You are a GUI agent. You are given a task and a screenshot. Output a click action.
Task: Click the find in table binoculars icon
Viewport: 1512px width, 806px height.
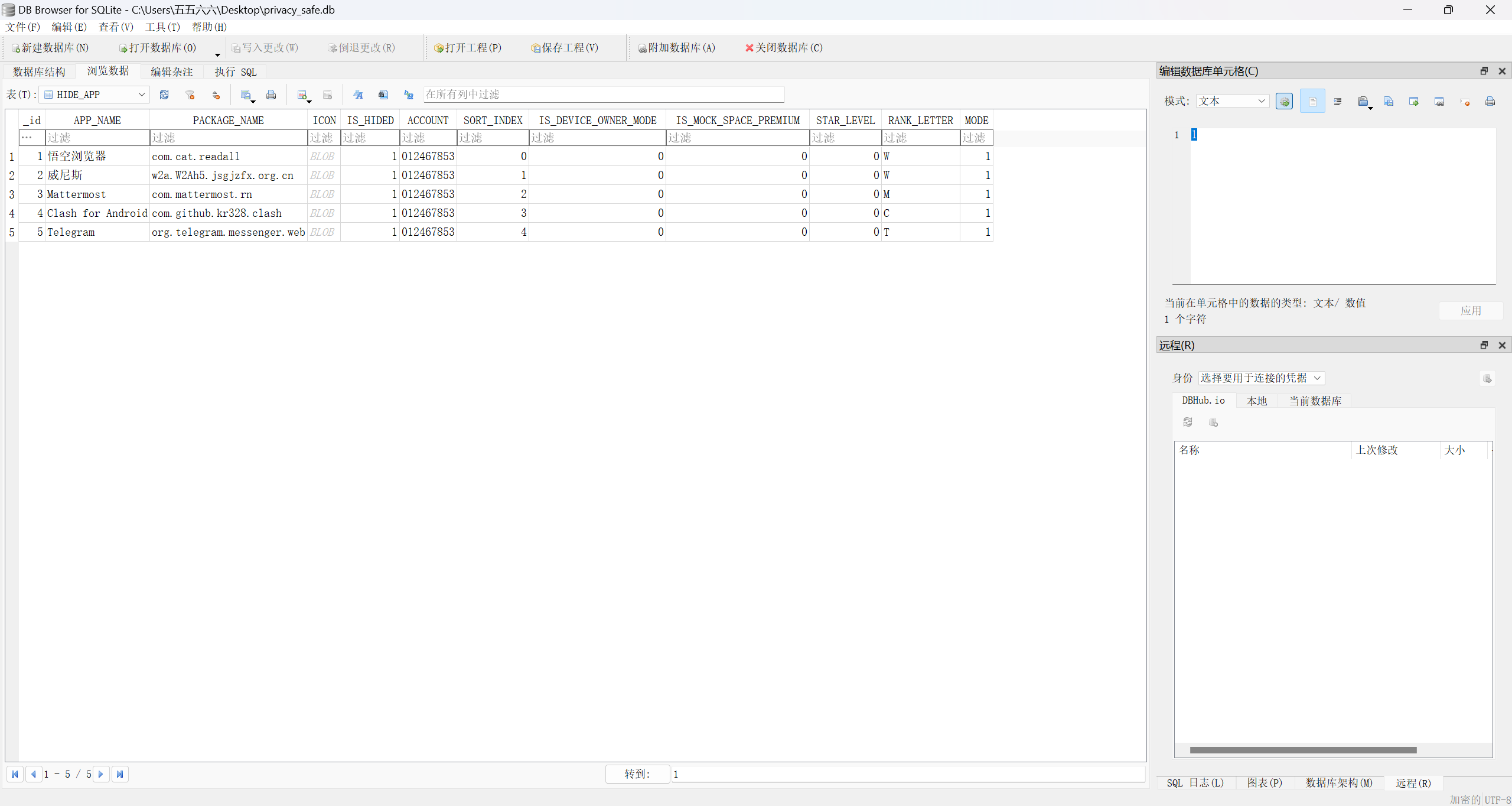tap(383, 95)
